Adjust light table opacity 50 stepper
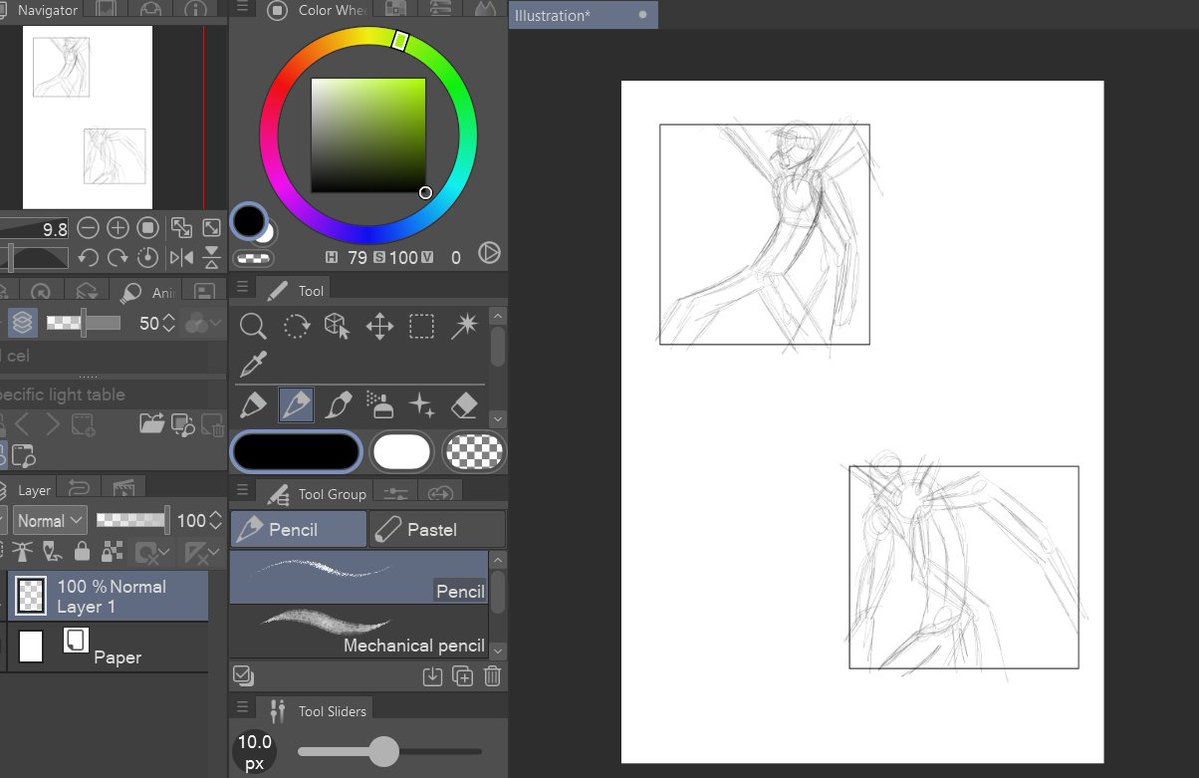1199x778 pixels. click(x=169, y=323)
